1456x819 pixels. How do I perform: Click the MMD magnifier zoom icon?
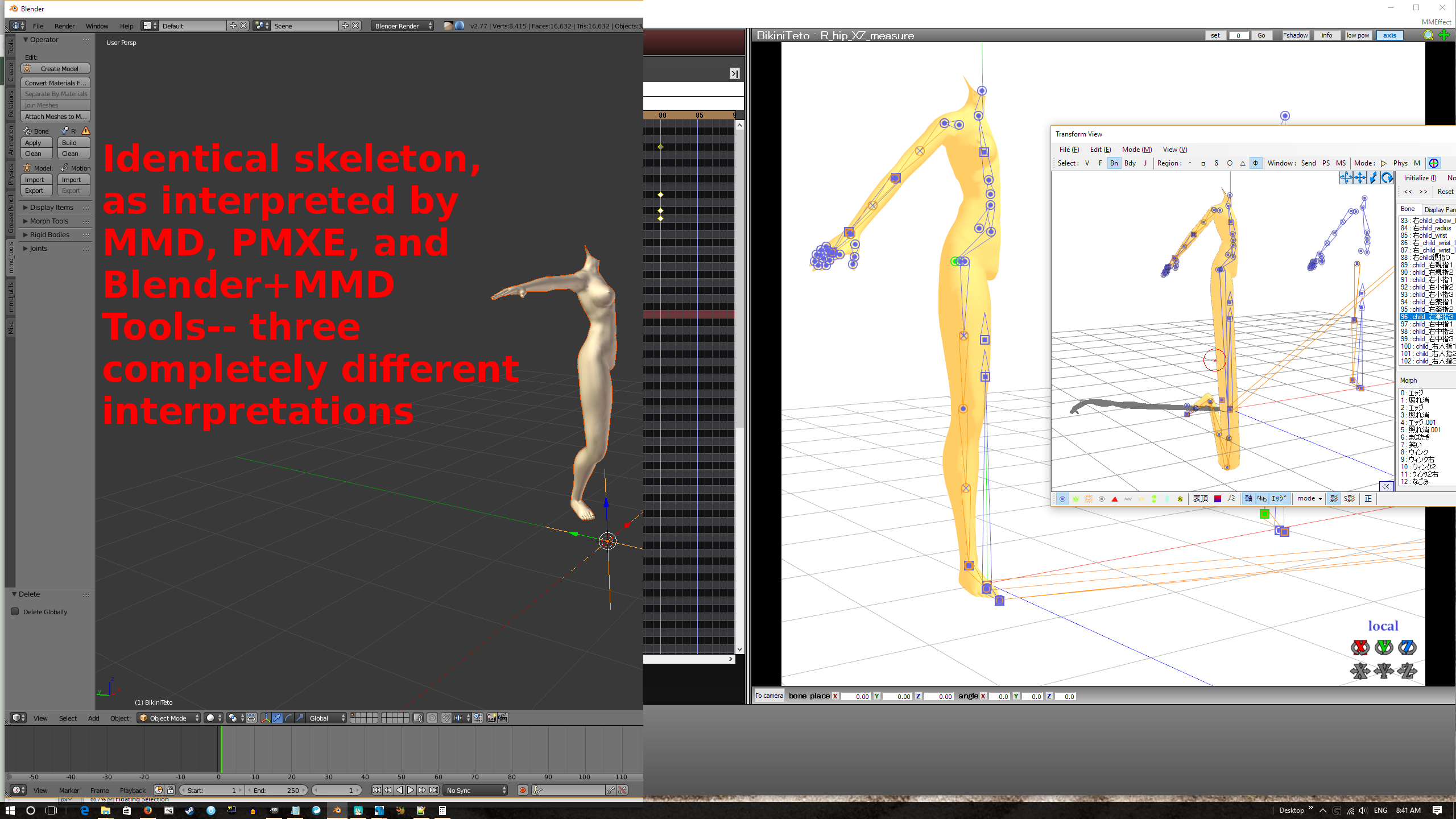pyautogui.click(x=1428, y=35)
